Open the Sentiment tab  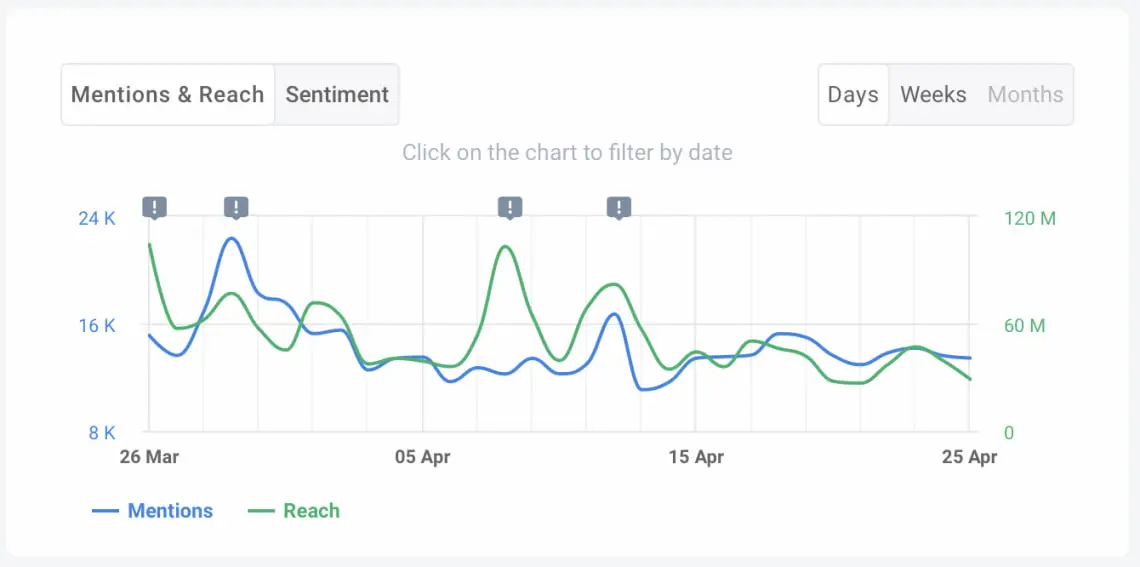click(x=337, y=95)
